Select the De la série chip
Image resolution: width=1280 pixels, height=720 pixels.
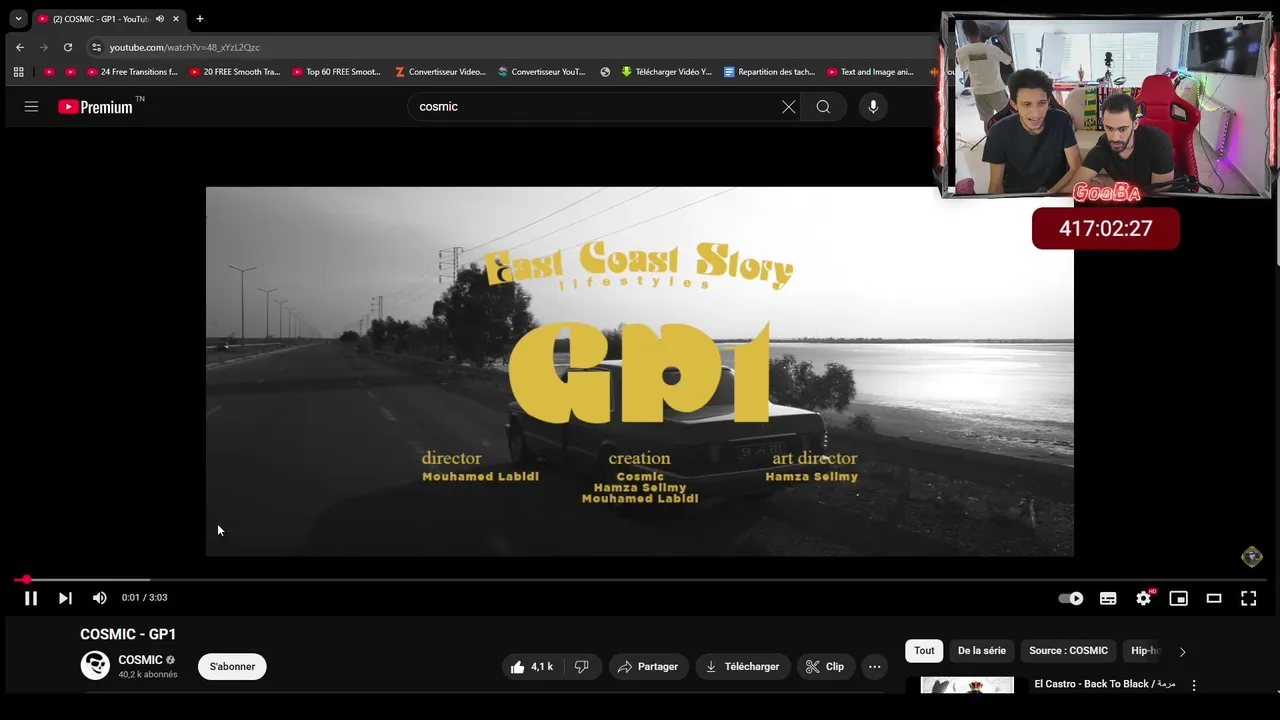click(982, 651)
